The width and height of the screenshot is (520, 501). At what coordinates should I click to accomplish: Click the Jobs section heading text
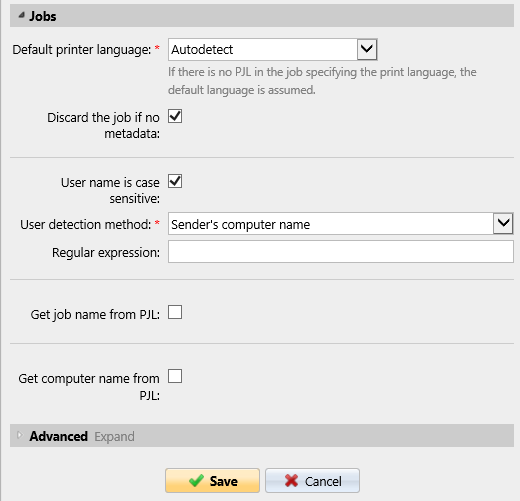tap(43, 16)
